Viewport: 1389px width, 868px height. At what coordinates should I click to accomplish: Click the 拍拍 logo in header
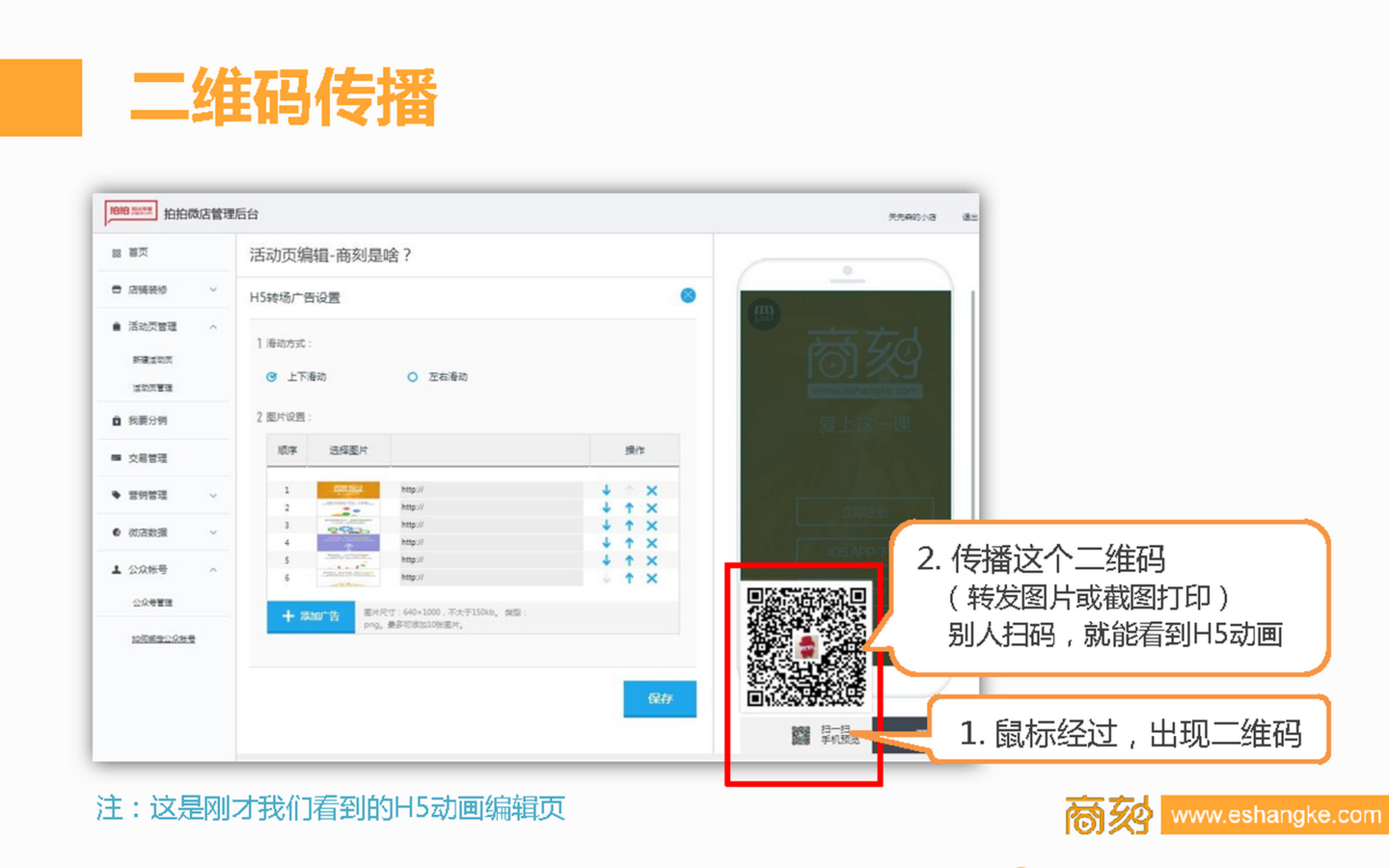tap(131, 212)
